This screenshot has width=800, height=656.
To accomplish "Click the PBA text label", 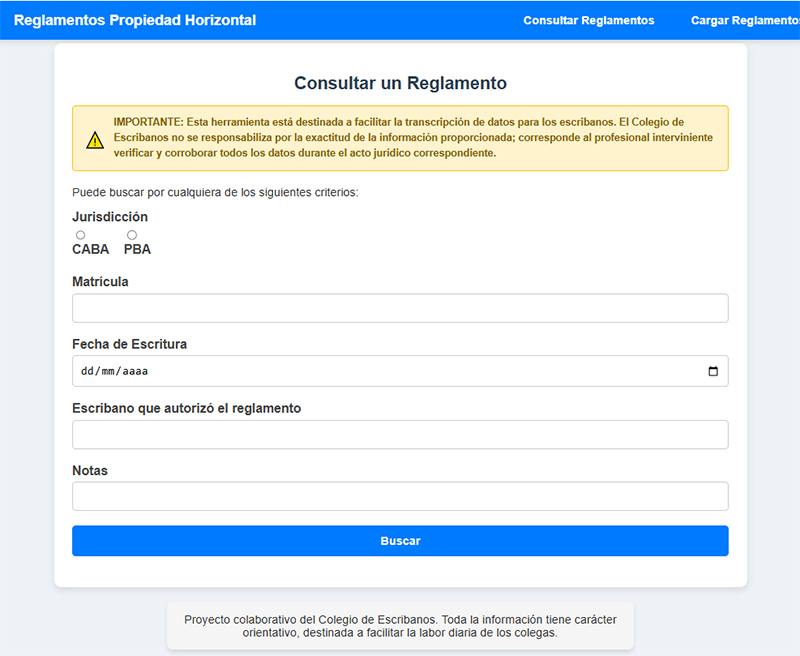I will (137, 249).
